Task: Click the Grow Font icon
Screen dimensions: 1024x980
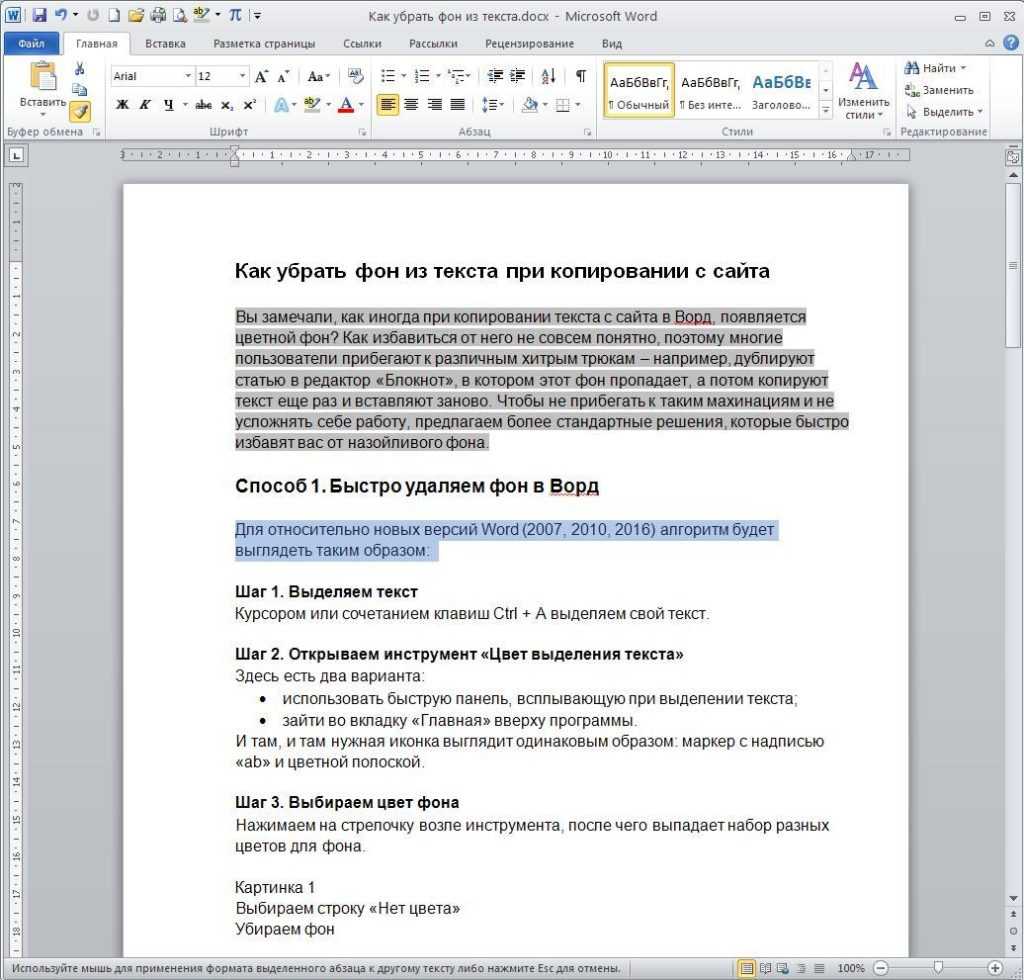Action: pos(261,76)
